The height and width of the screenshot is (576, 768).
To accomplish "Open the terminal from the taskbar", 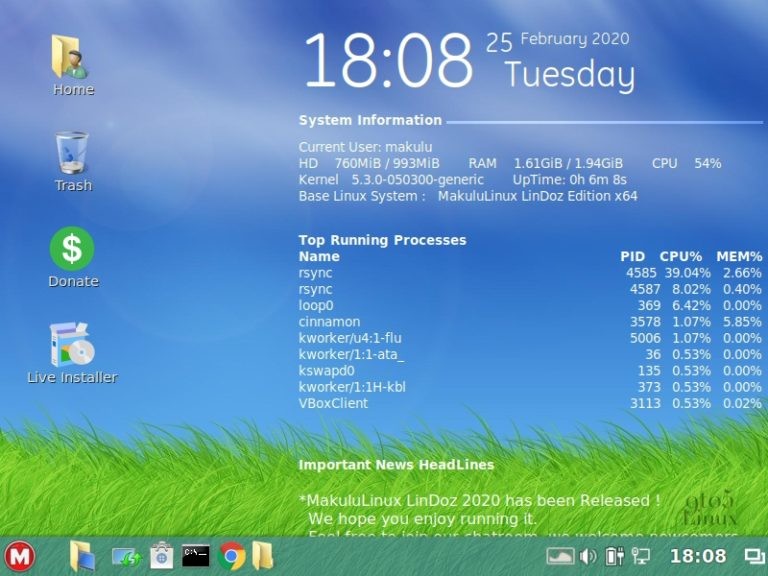I will (196, 556).
